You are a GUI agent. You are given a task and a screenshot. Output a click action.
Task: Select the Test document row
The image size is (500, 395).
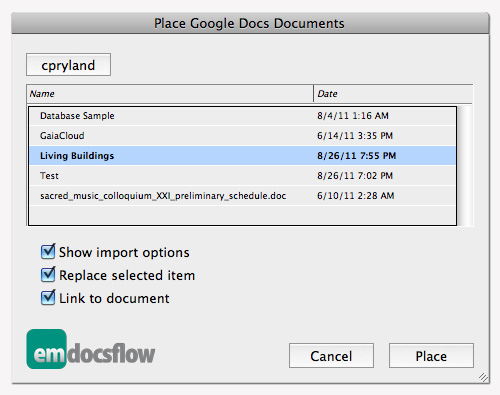tap(243, 176)
